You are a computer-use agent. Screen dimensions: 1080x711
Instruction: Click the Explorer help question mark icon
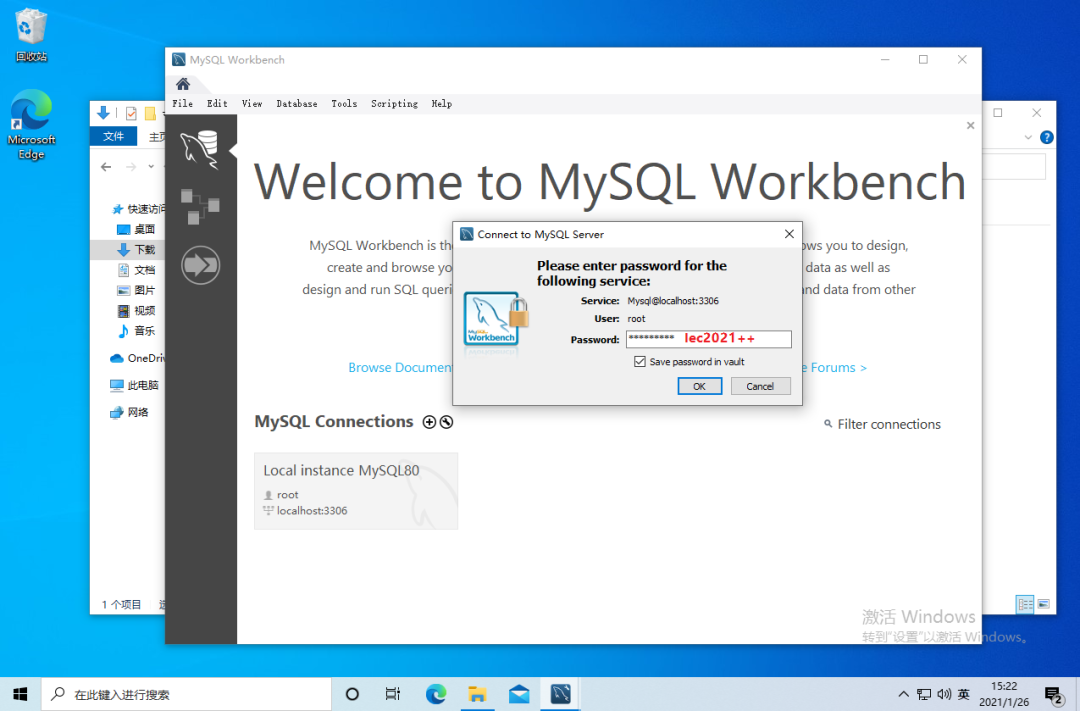pyautogui.click(x=1046, y=137)
